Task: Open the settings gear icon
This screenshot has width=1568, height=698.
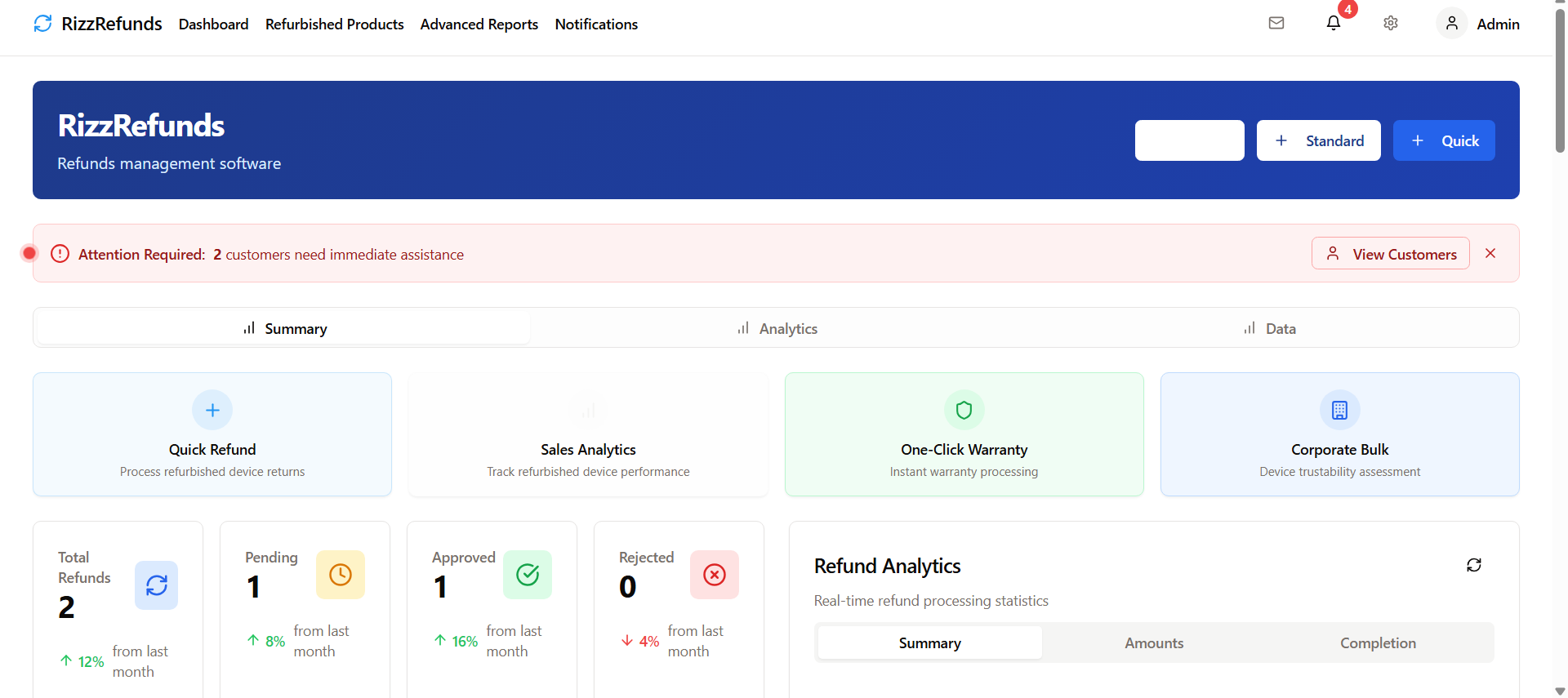Action: pos(1391,24)
